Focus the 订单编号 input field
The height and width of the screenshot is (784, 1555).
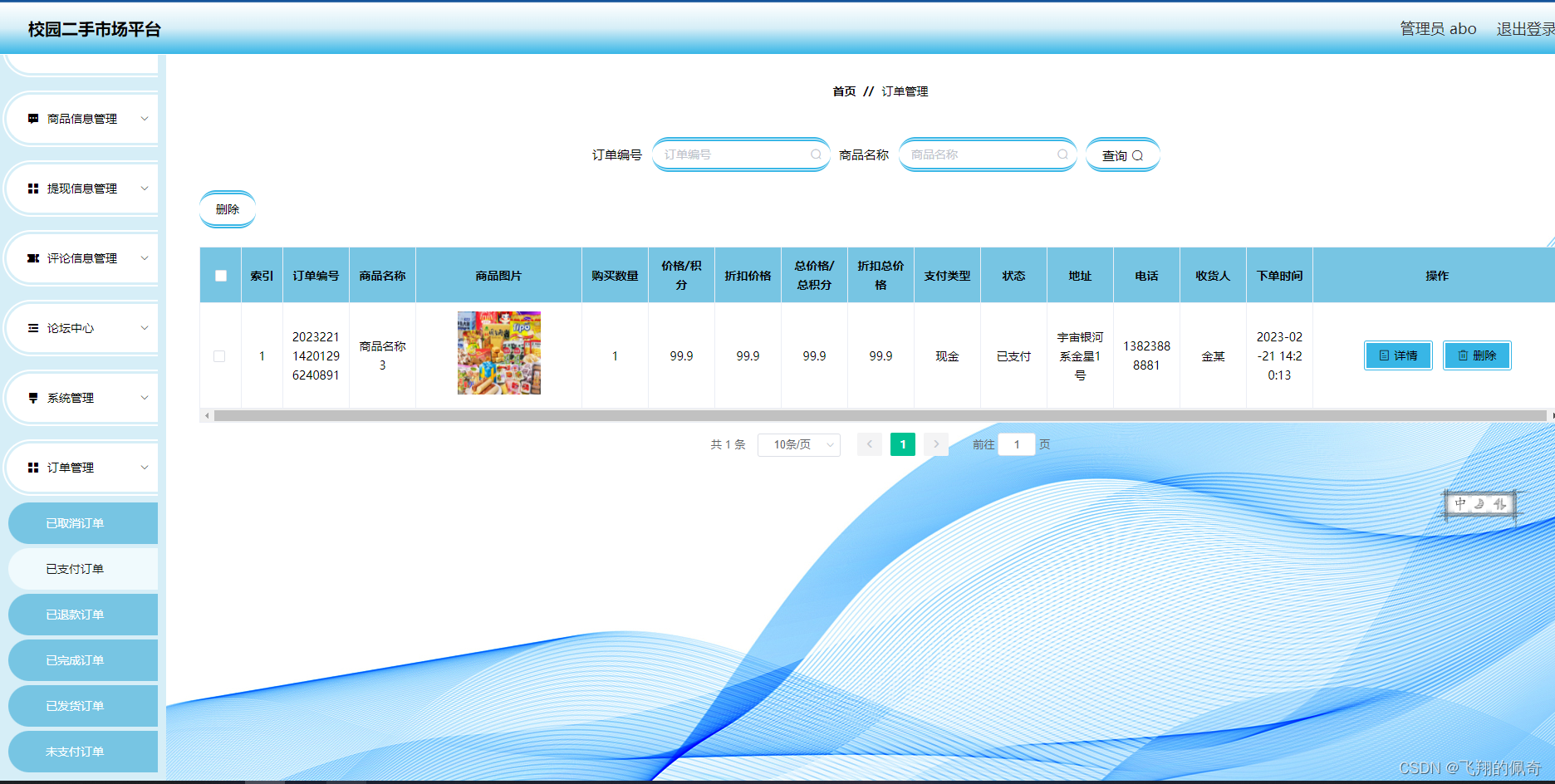741,154
